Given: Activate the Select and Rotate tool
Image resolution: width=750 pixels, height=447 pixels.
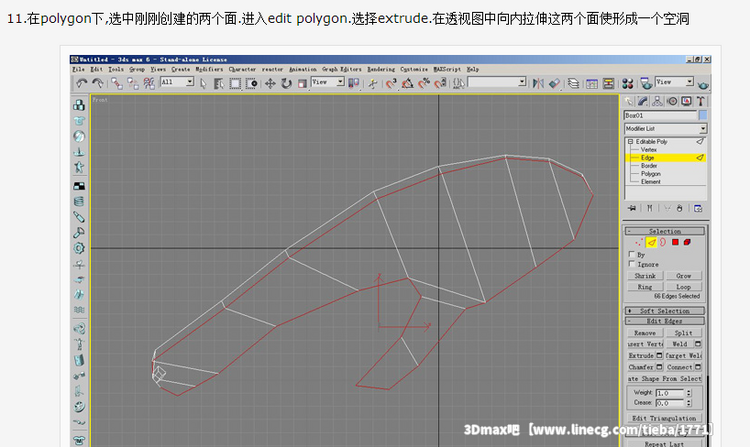Looking at the screenshot, I should coord(286,84).
